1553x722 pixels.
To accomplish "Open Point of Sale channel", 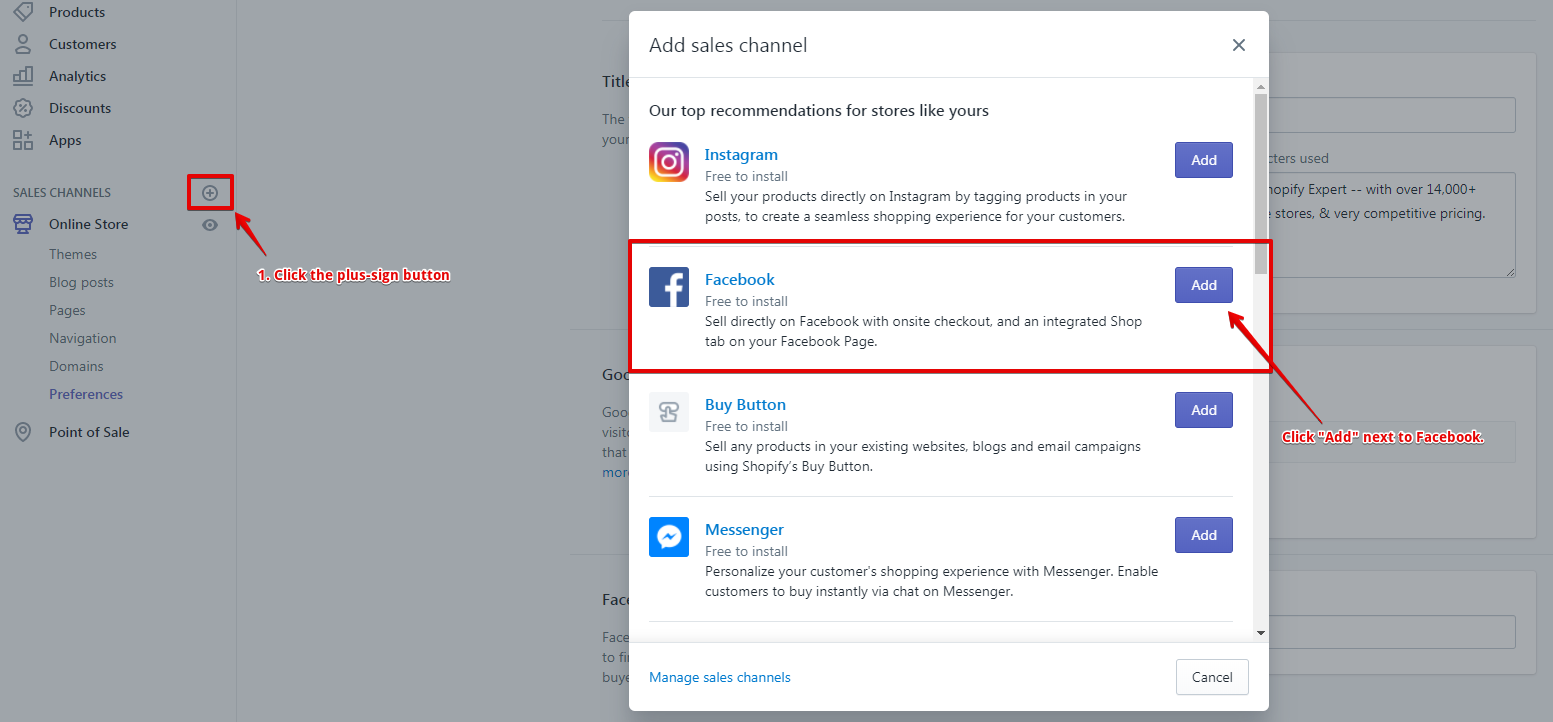I will [89, 432].
